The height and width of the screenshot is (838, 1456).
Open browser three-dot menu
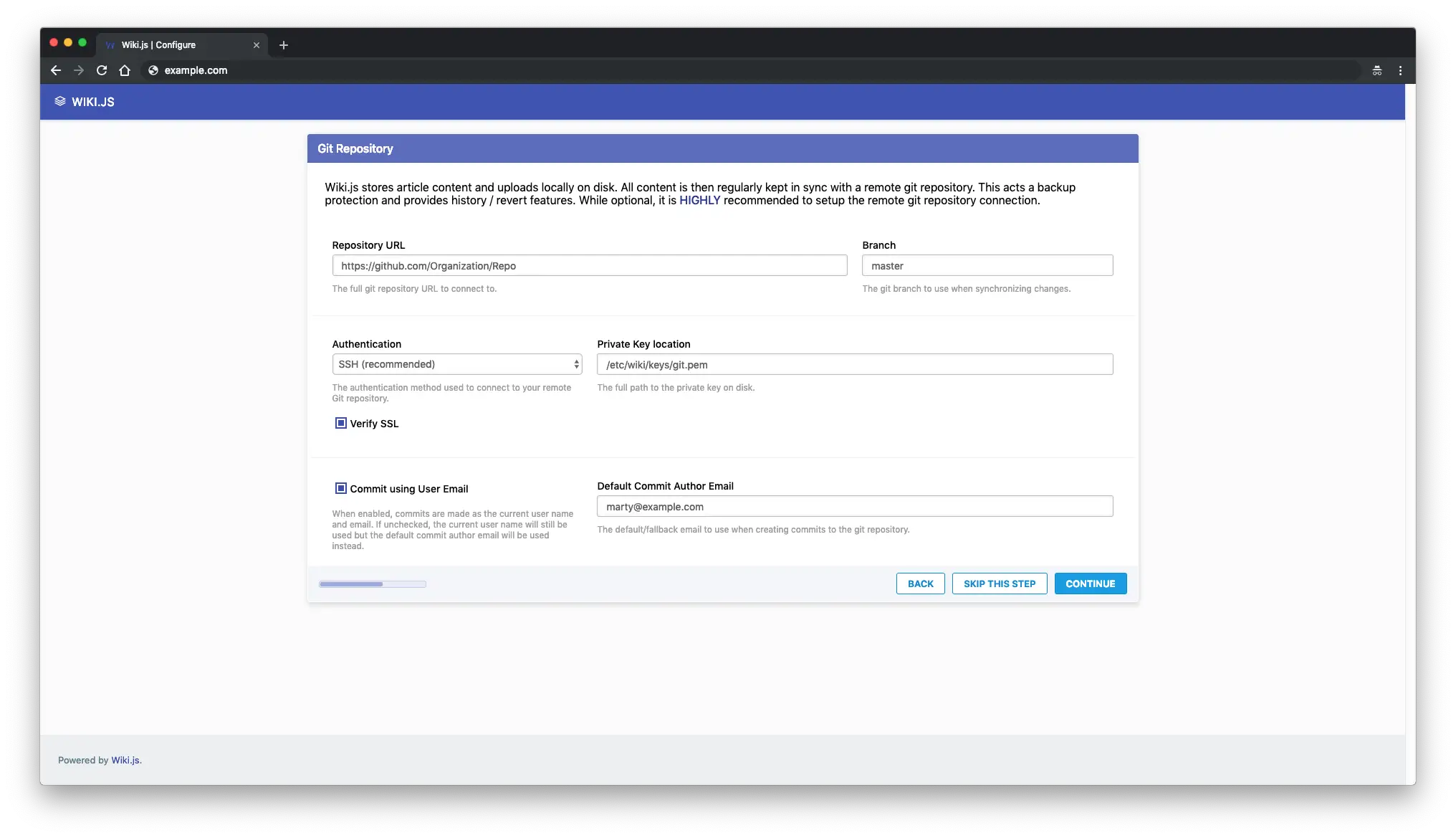1400,70
